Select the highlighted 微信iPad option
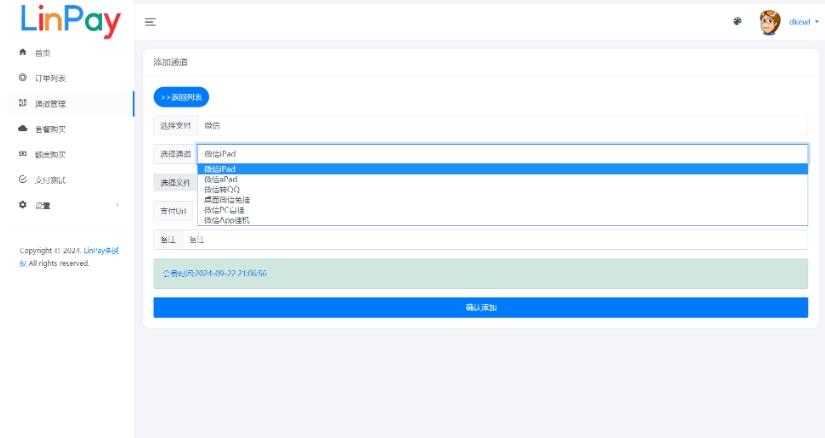Viewport: 825px width, 438px height. pyautogui.click(x=502, y=169)
